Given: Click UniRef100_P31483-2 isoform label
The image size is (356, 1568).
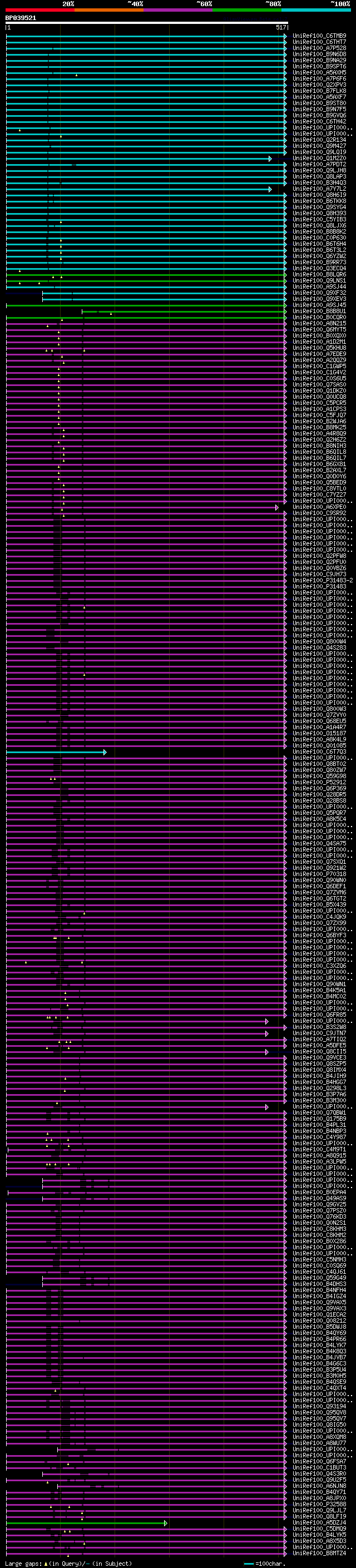Looking at the screenshot, I should (323, 580).
